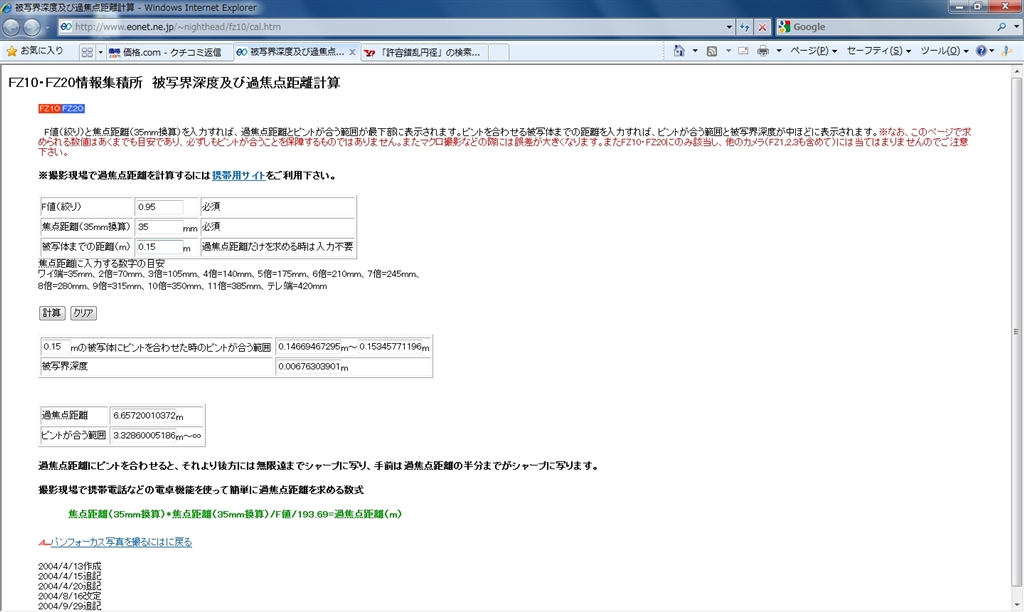Select the 被写界深度 value 0.00676303901
Image resolution: width=1024 pixels, height=612 pixels.
pos(309,366)
